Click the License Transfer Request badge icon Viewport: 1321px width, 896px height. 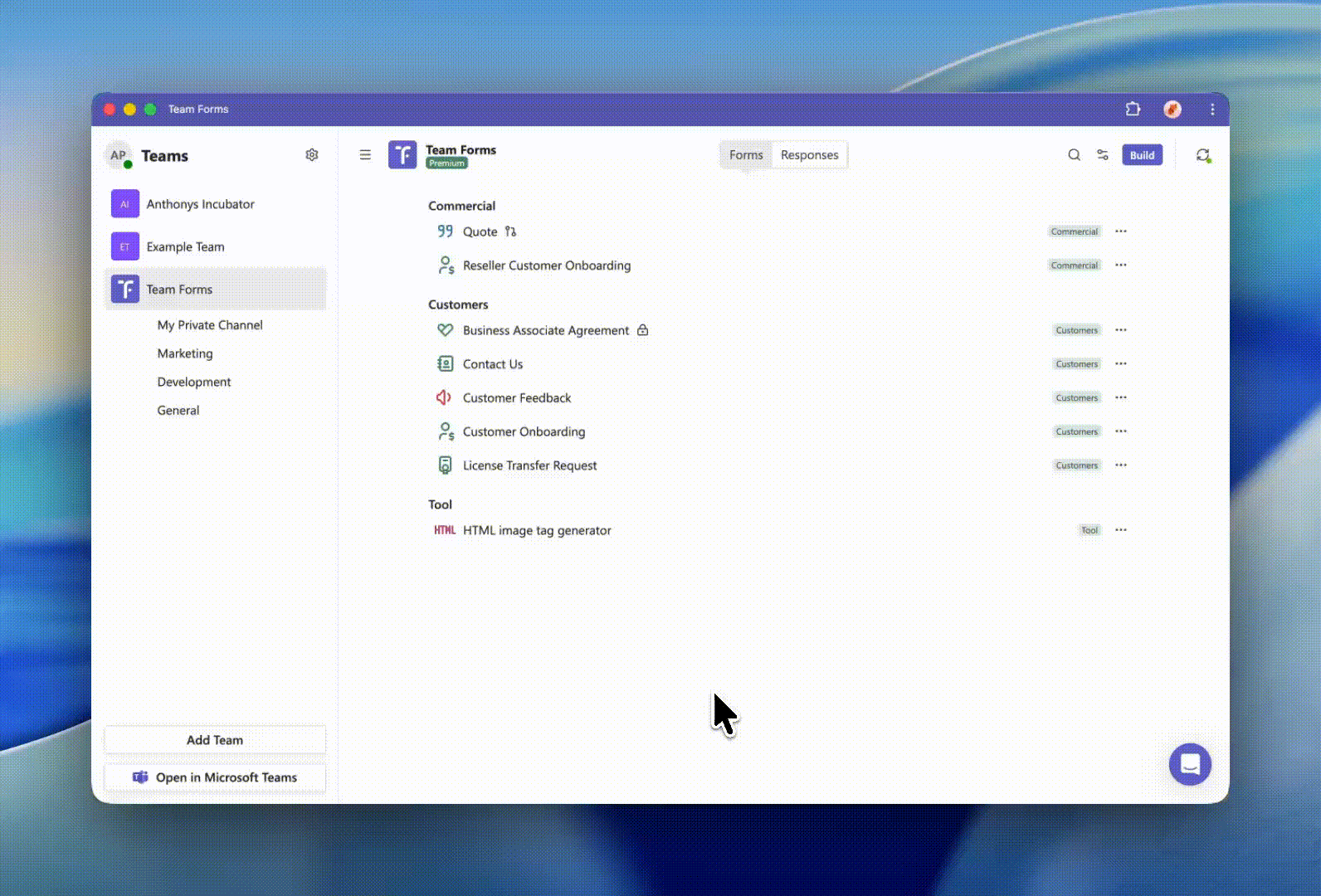tap(446, 465)
